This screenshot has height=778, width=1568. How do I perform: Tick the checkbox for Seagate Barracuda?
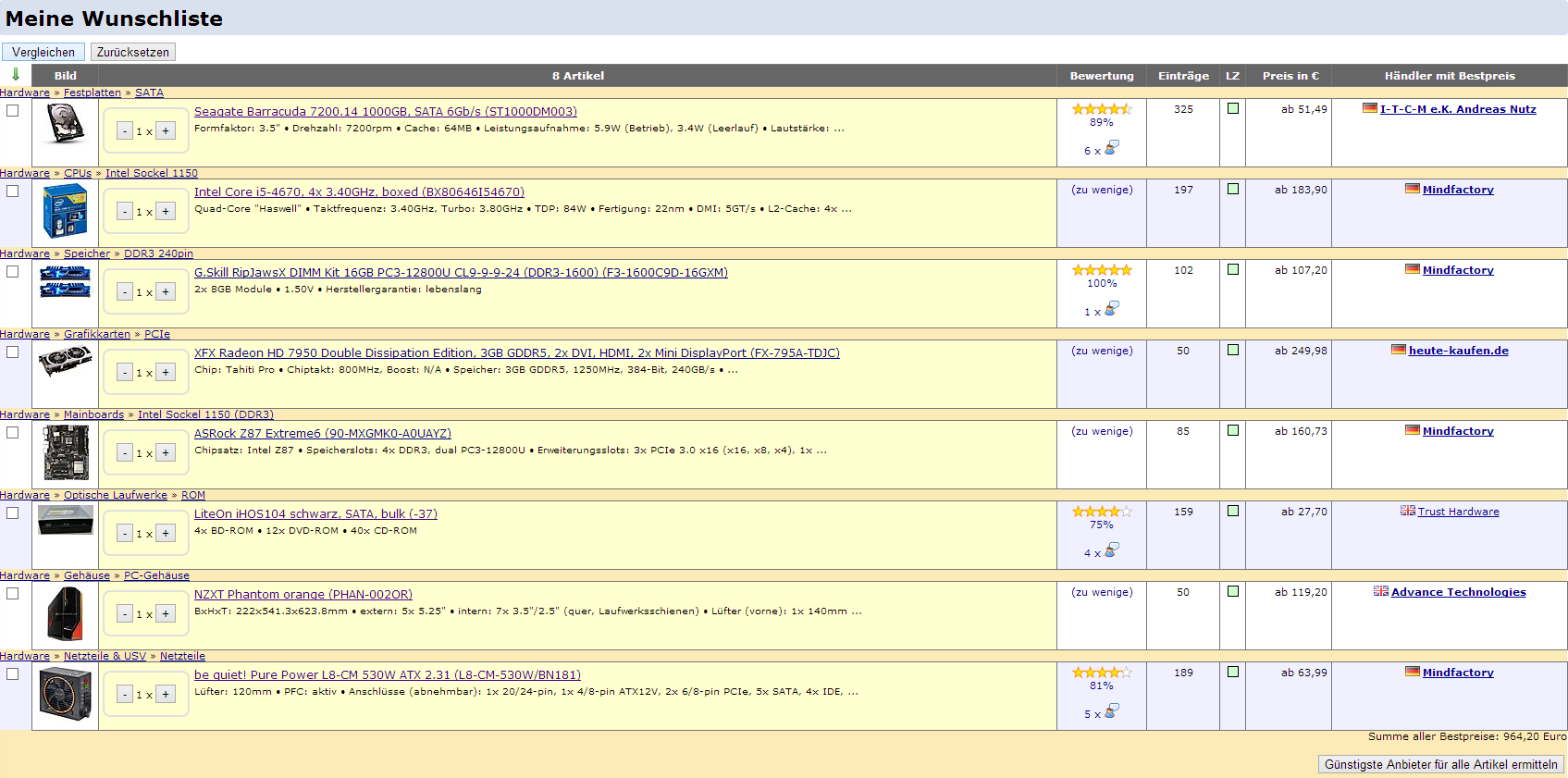click(13, 111)
